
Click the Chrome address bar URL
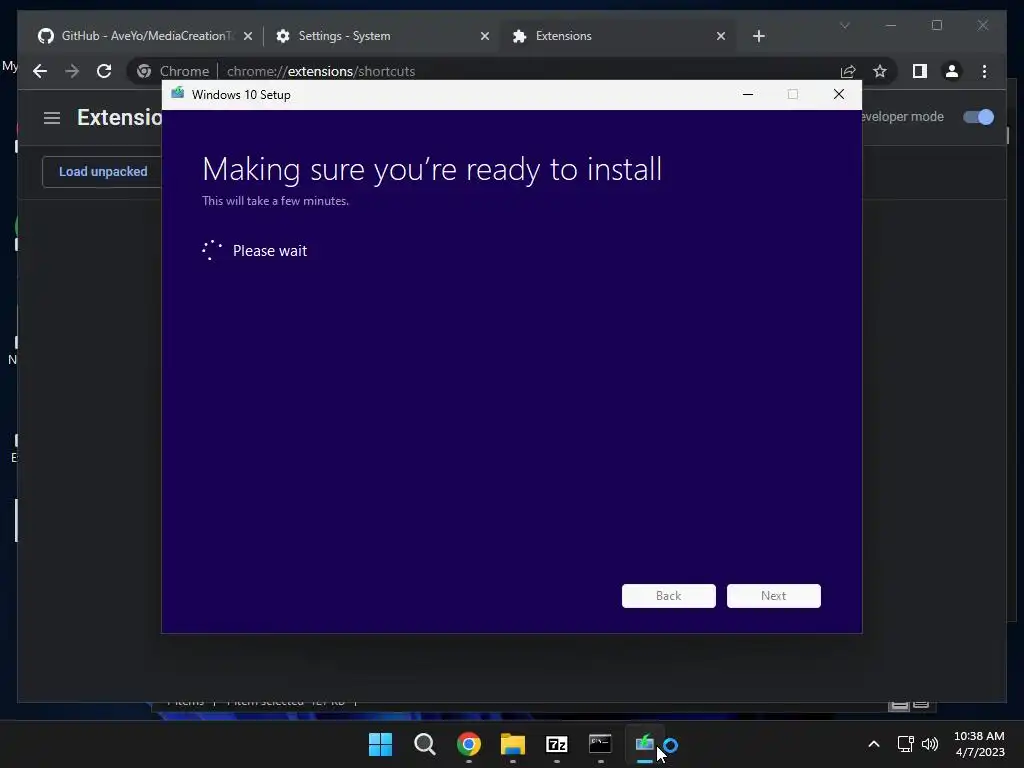pos(321,71)
